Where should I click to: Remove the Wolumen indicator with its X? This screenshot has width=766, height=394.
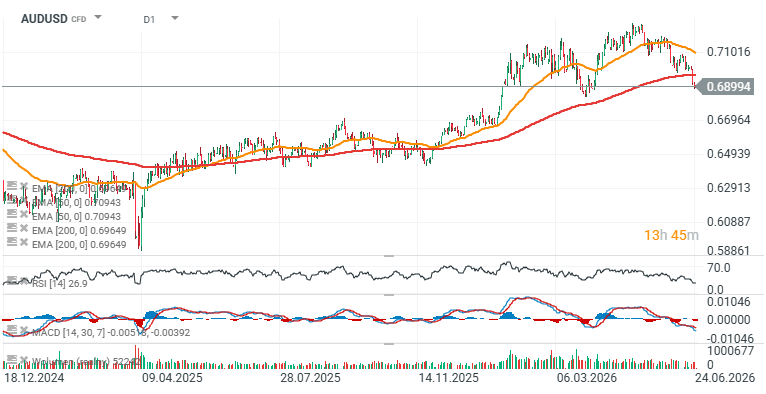coord(23,360)
